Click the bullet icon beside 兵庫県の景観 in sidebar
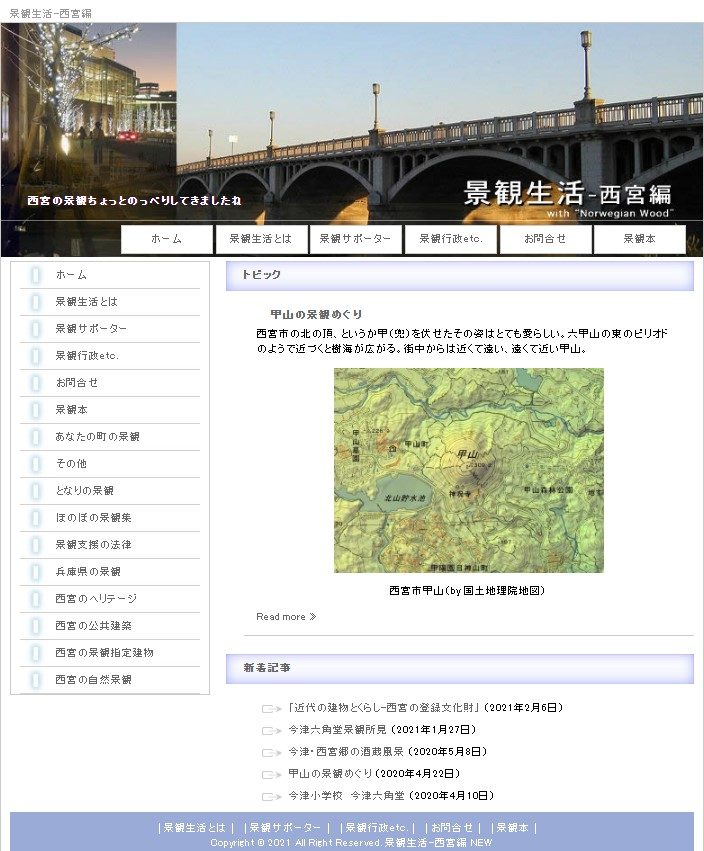 coord(36,572)
